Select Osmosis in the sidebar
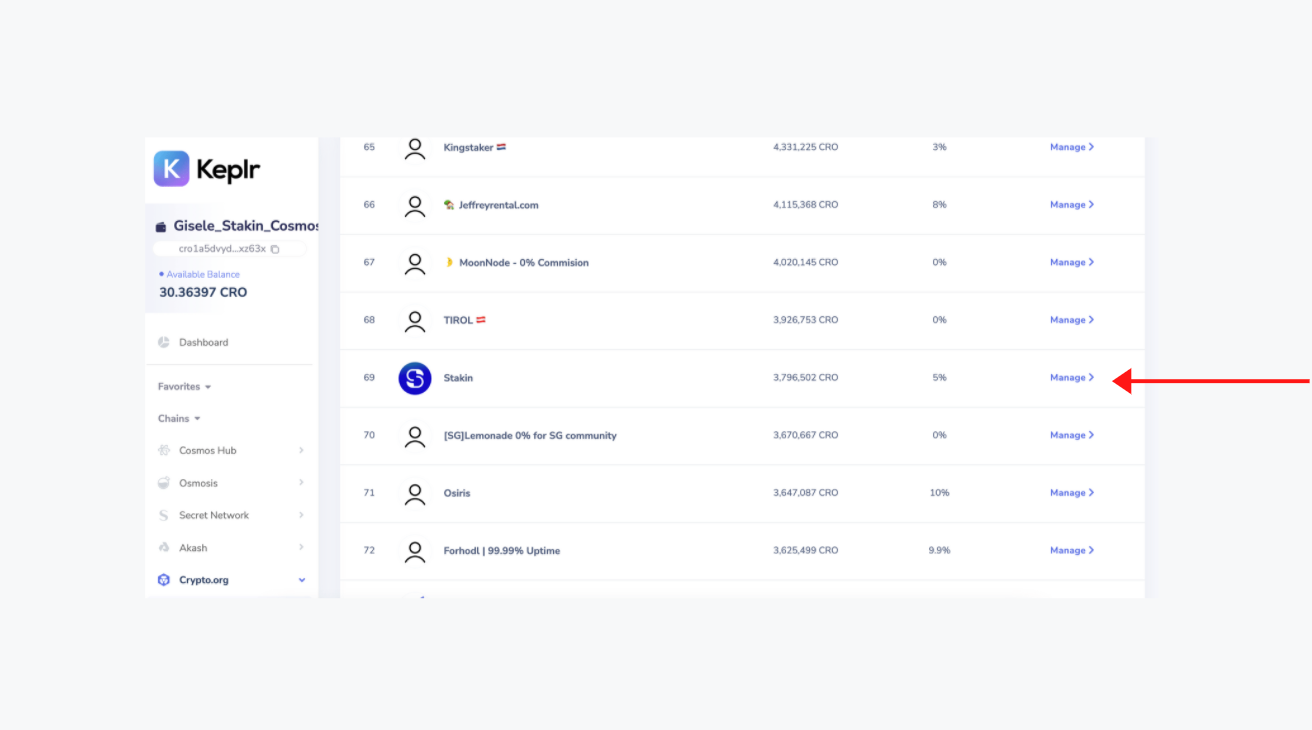Viewport: 1312px width, 730px height. pos(198,483)
